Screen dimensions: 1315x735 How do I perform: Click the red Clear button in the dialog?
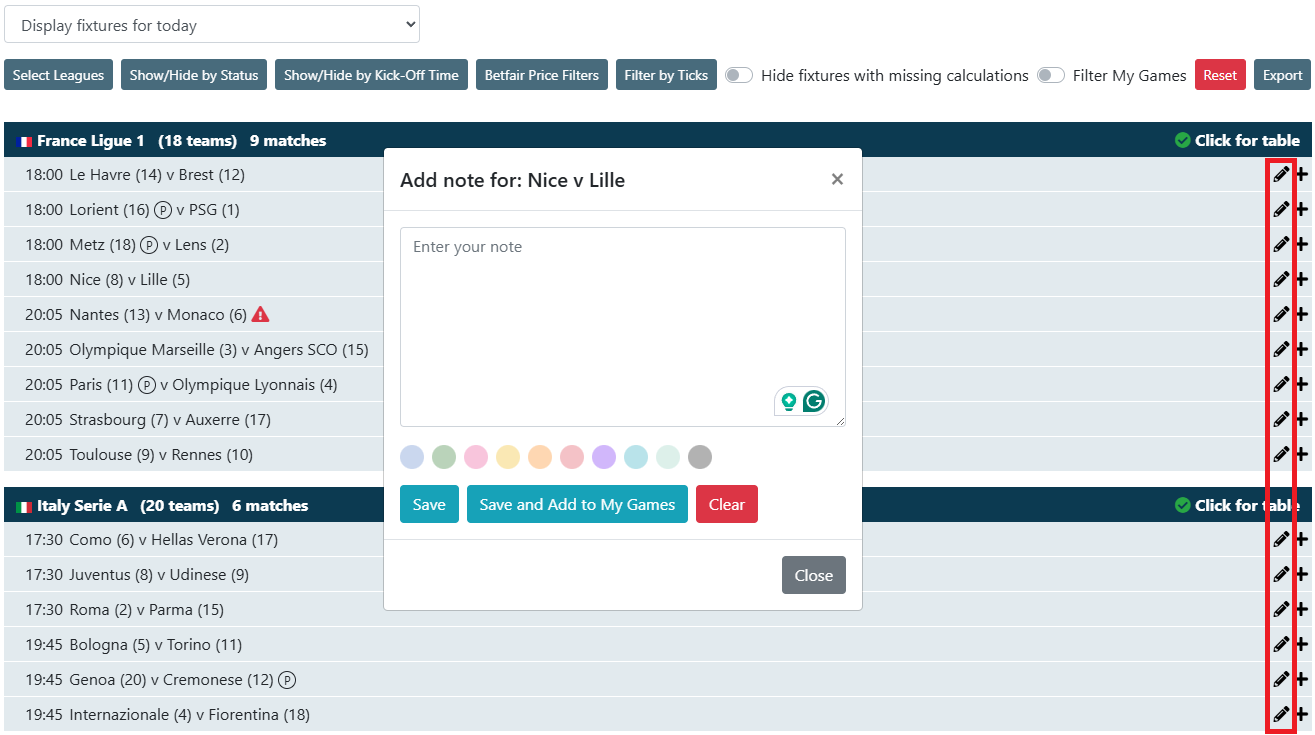tap(726, 505)
